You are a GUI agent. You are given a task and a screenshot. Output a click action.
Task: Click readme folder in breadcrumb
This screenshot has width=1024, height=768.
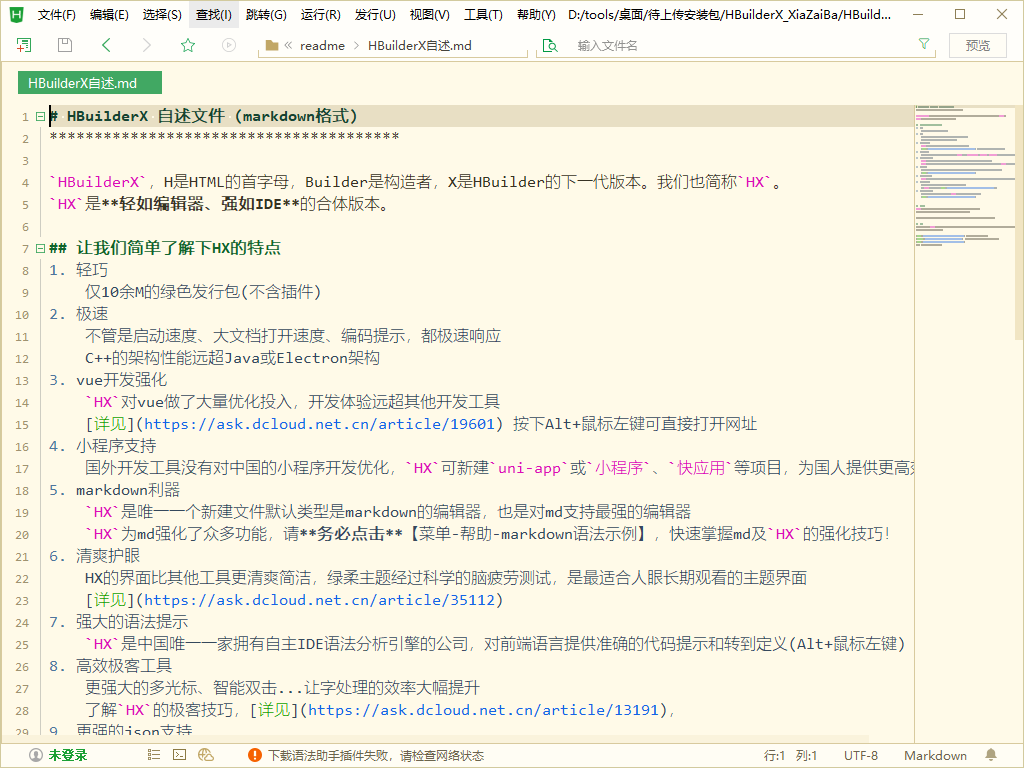coord(322,45)
